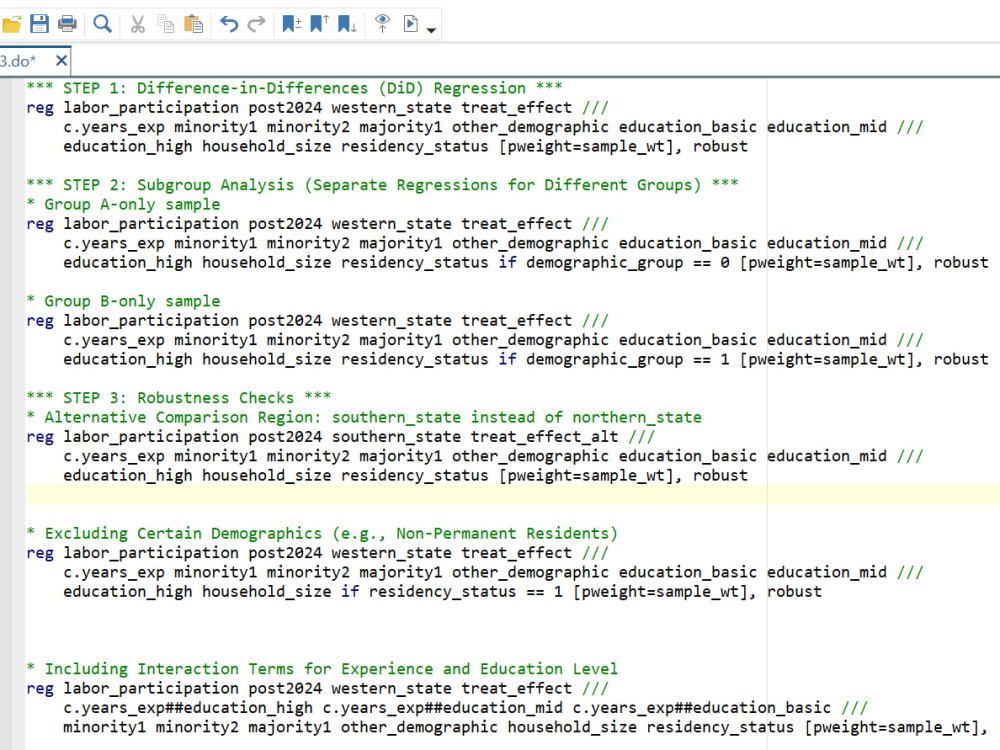Screen dimensions: 1000x750
Task: Save the do-file with the floppy icon
Action: [x=40, y=24]
